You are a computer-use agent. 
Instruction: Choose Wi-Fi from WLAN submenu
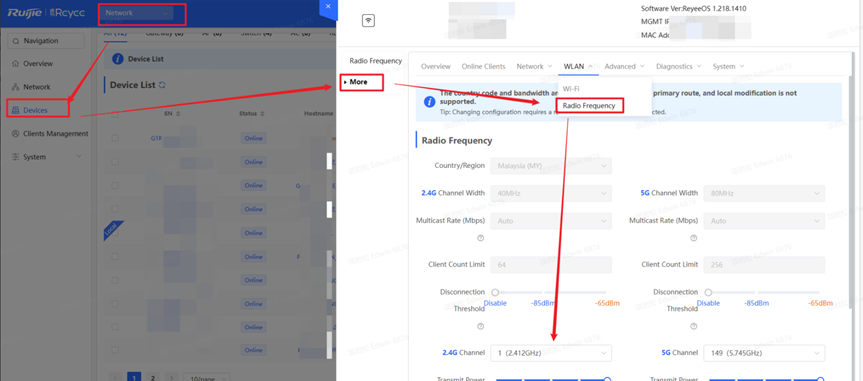click(x=571, y=88)
